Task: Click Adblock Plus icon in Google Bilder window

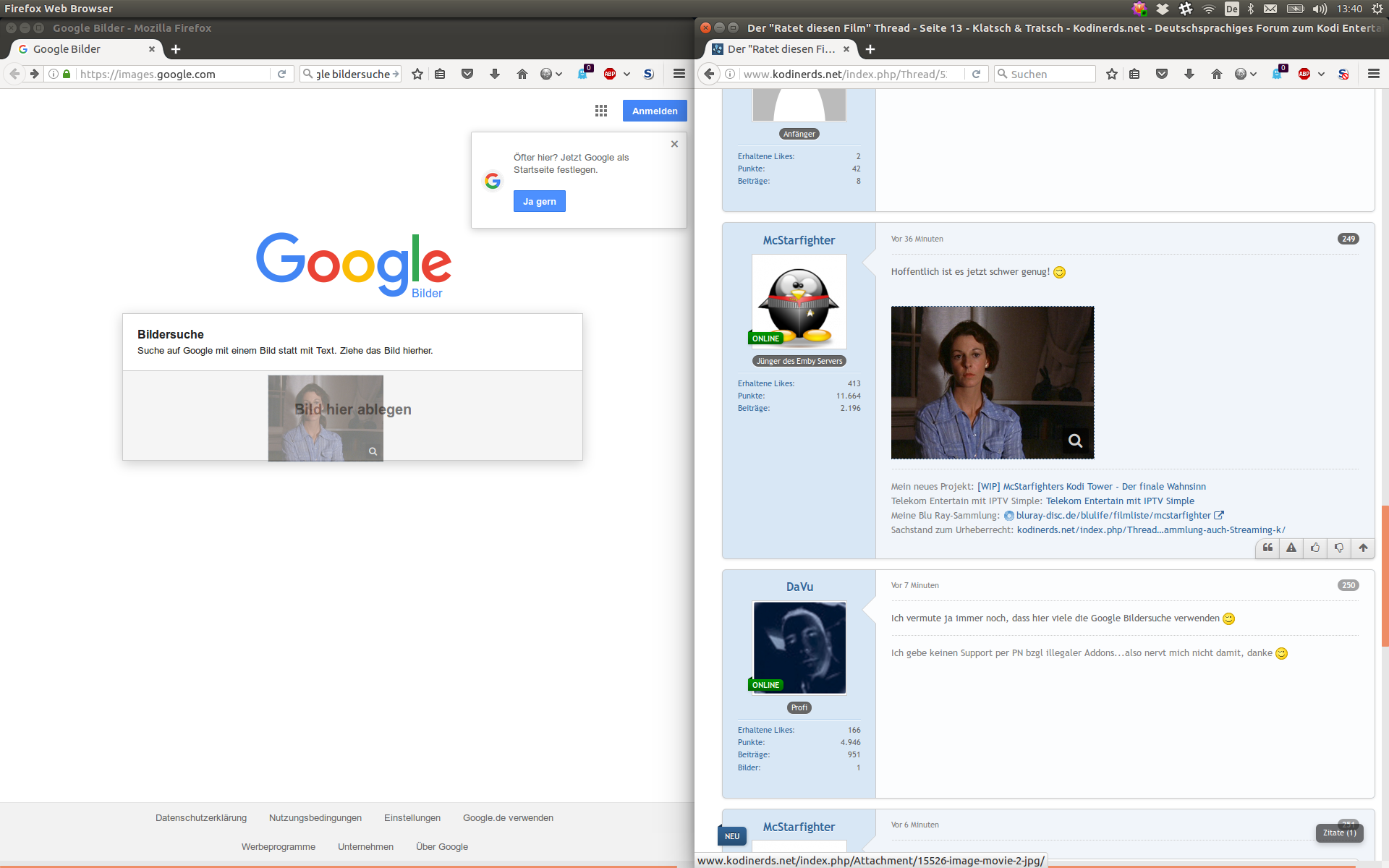Action: pos(610,74)
